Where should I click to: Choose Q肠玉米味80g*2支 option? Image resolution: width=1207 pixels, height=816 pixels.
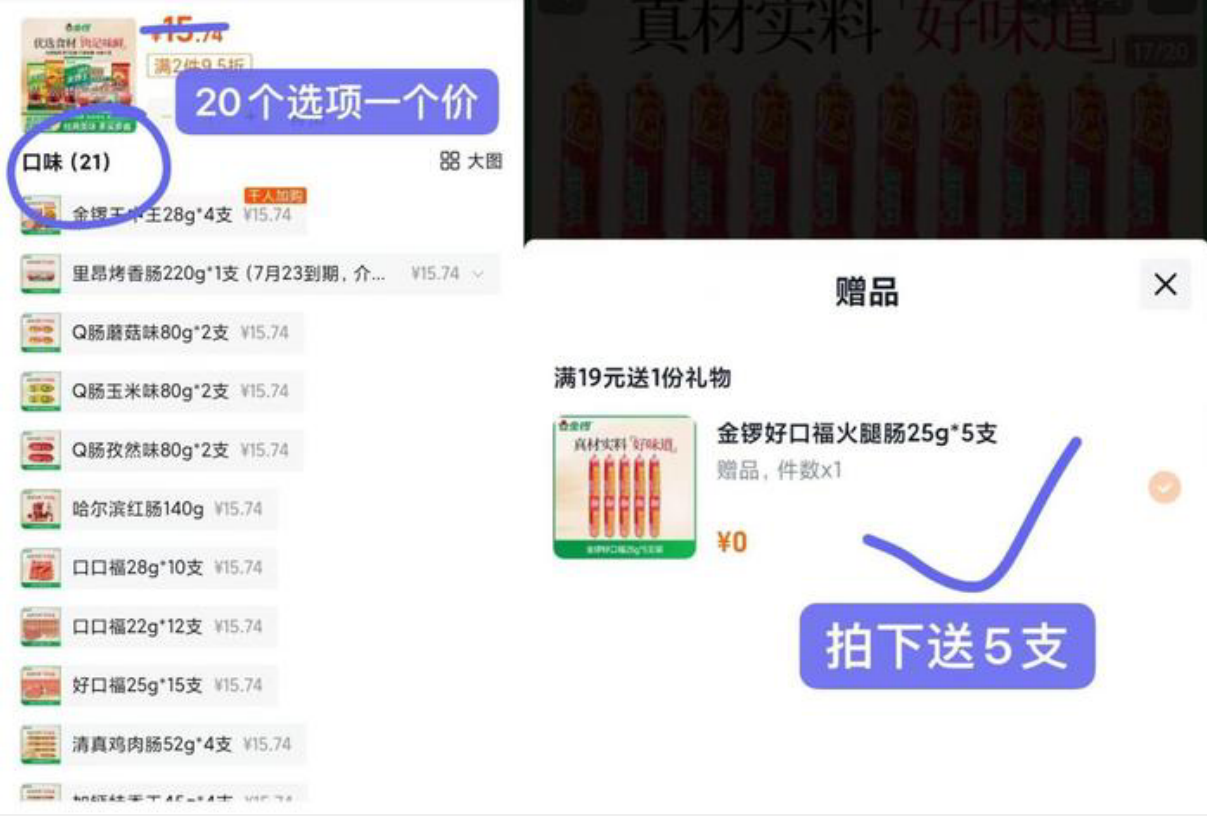pyautogui.click(x=161, y=391)
